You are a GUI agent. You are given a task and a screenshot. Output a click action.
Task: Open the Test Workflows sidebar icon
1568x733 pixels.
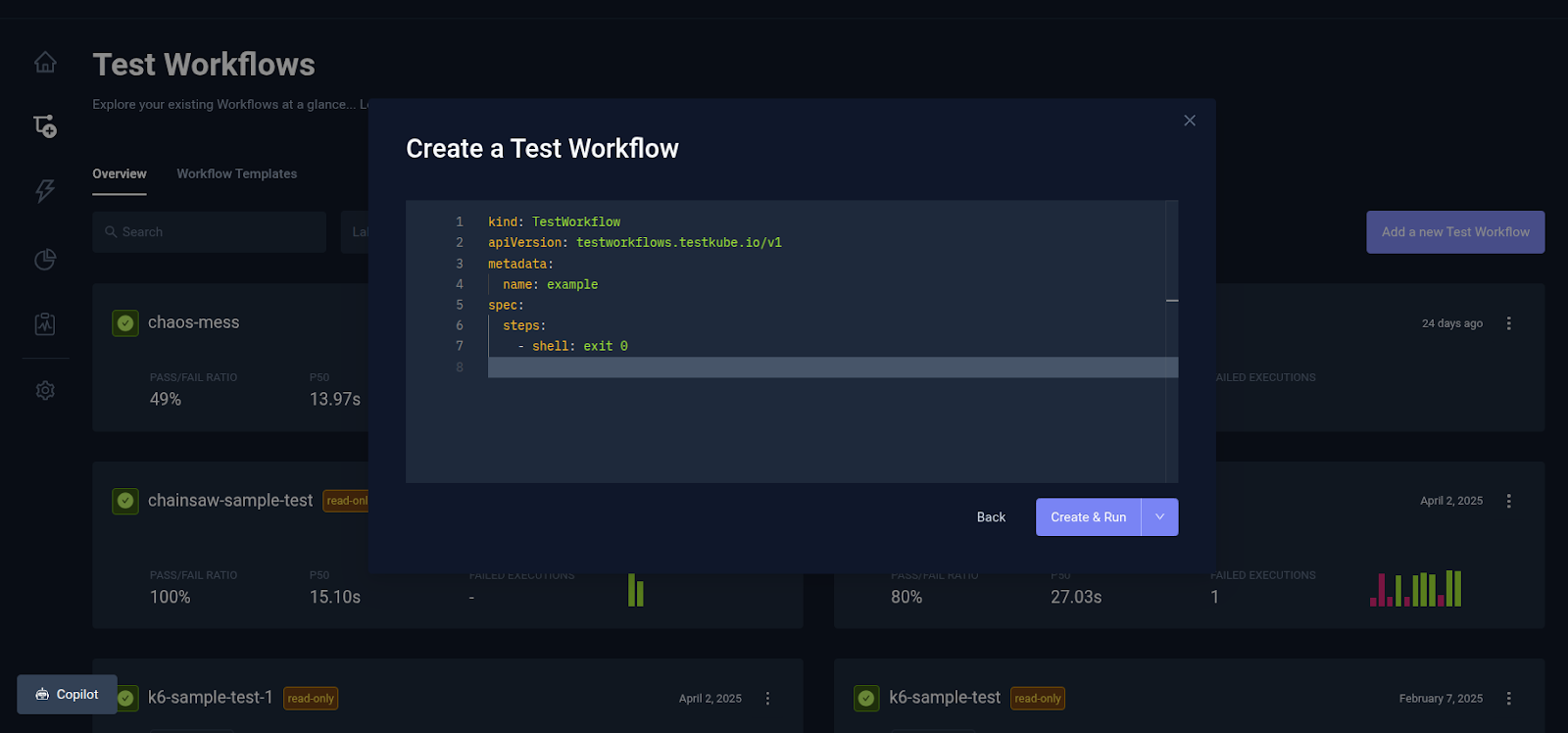click(45, 125)
